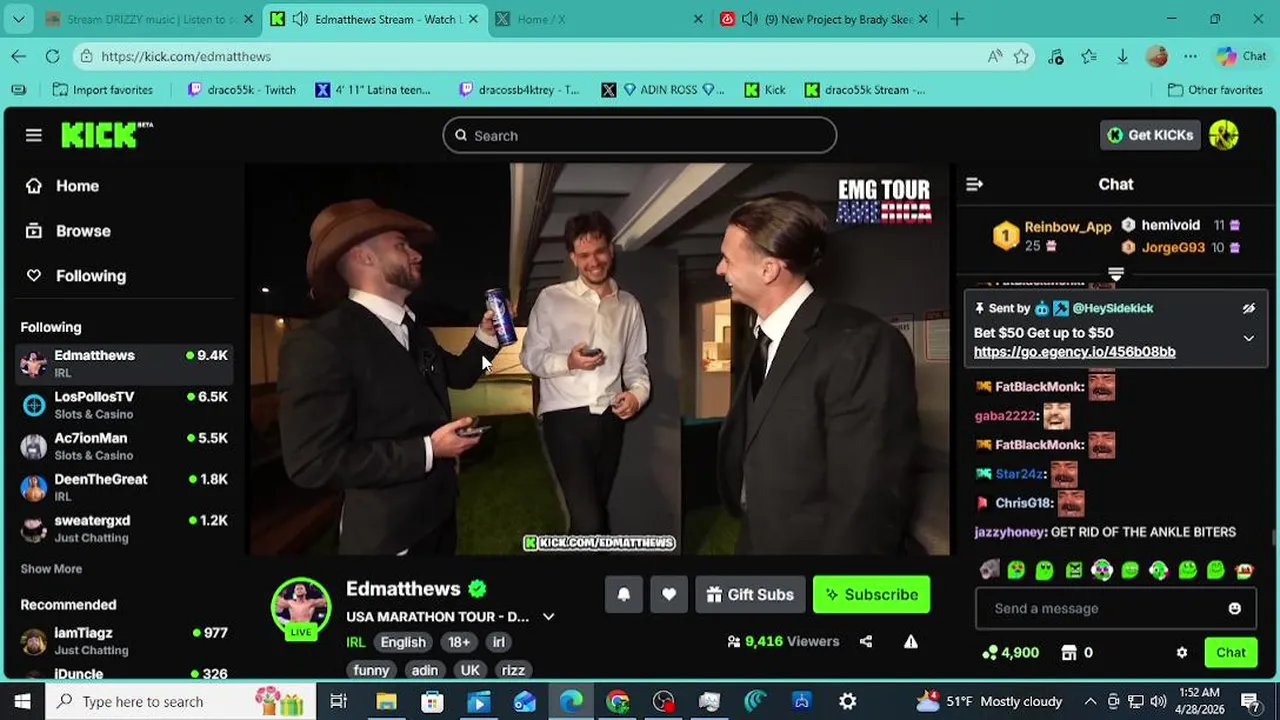The height and width of the screenshot is (720, 1280).
Task: Expand stream title USA MARATHON TOUR
Action: click(548, 617)
